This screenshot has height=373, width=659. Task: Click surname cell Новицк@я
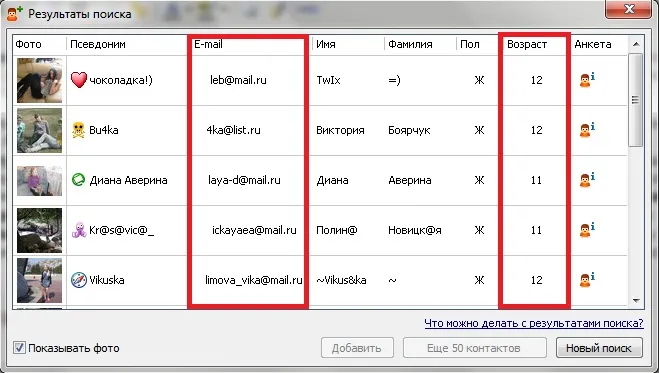[x=415, y=230]
